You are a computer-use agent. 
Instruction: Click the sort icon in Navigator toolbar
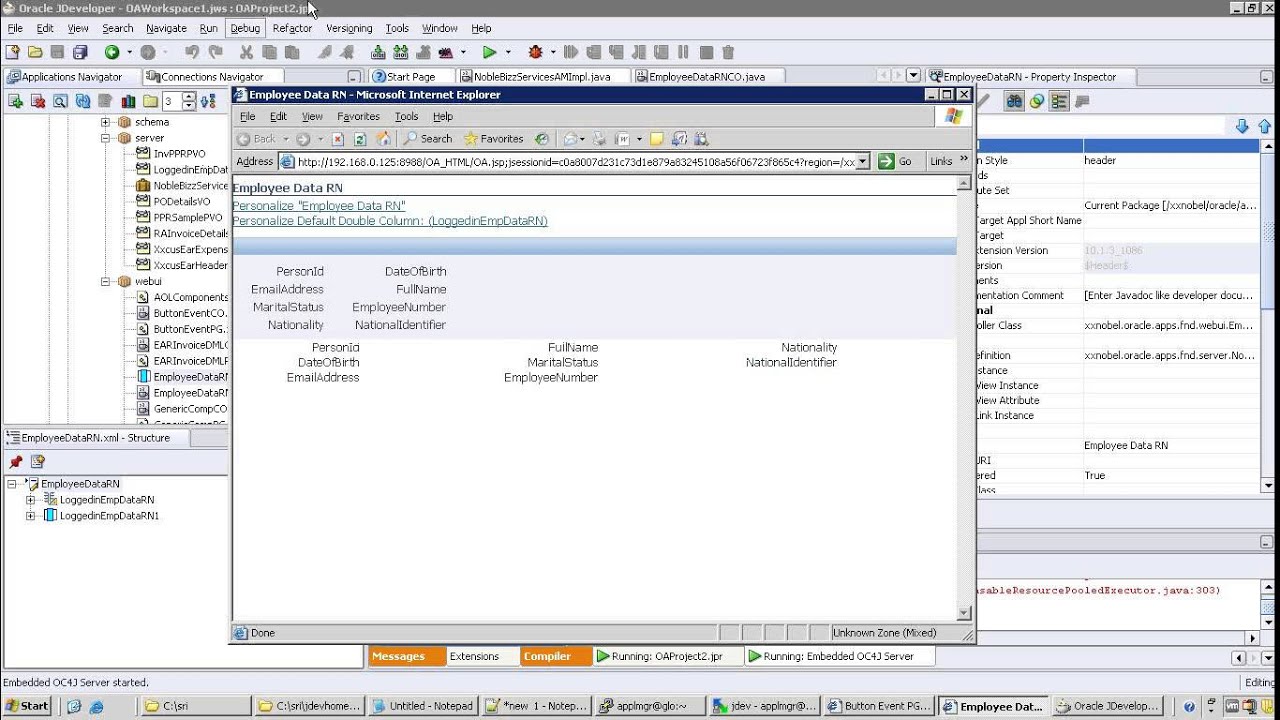pos(208,101)
